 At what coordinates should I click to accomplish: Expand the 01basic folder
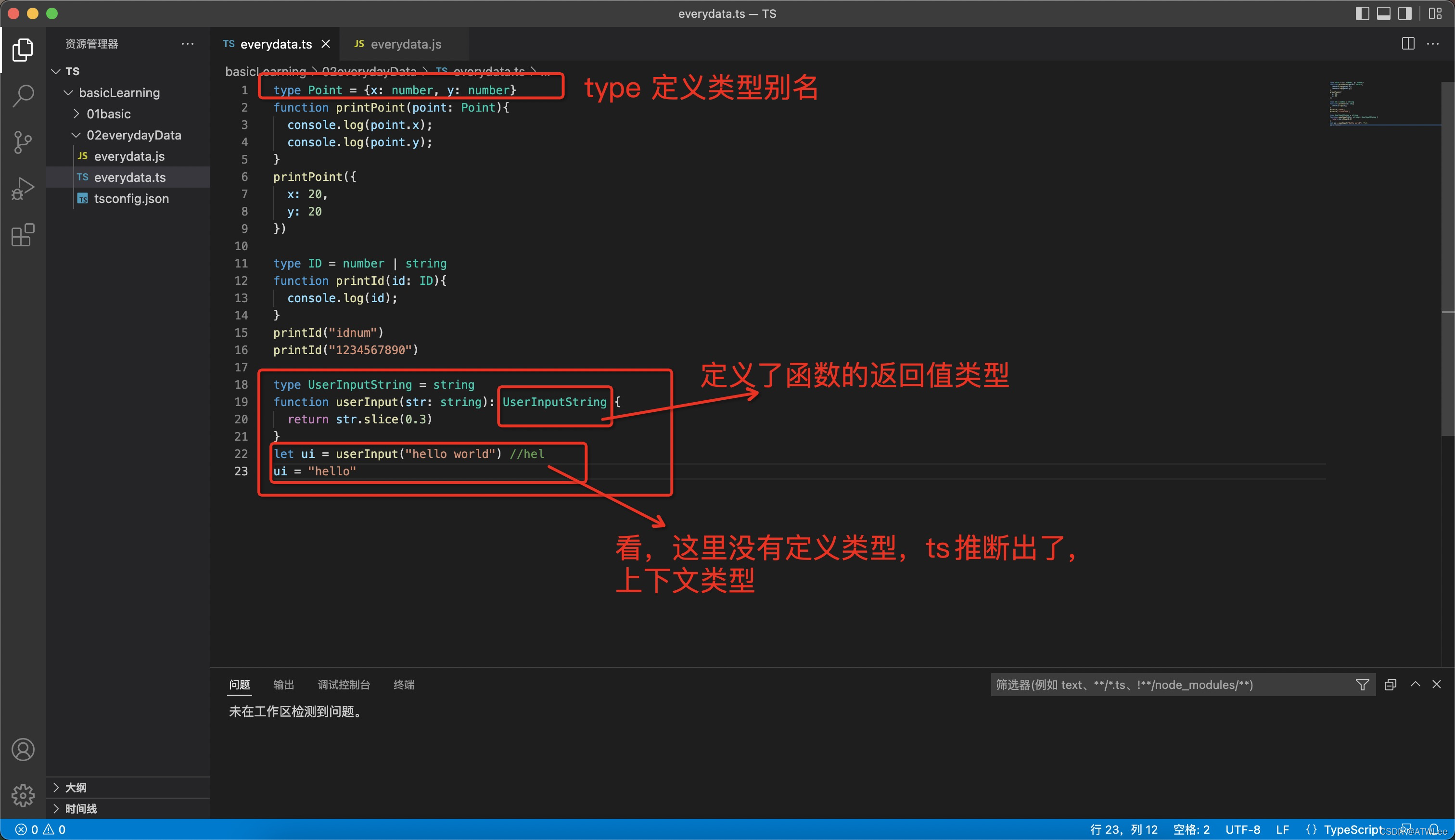click(108, 114)
